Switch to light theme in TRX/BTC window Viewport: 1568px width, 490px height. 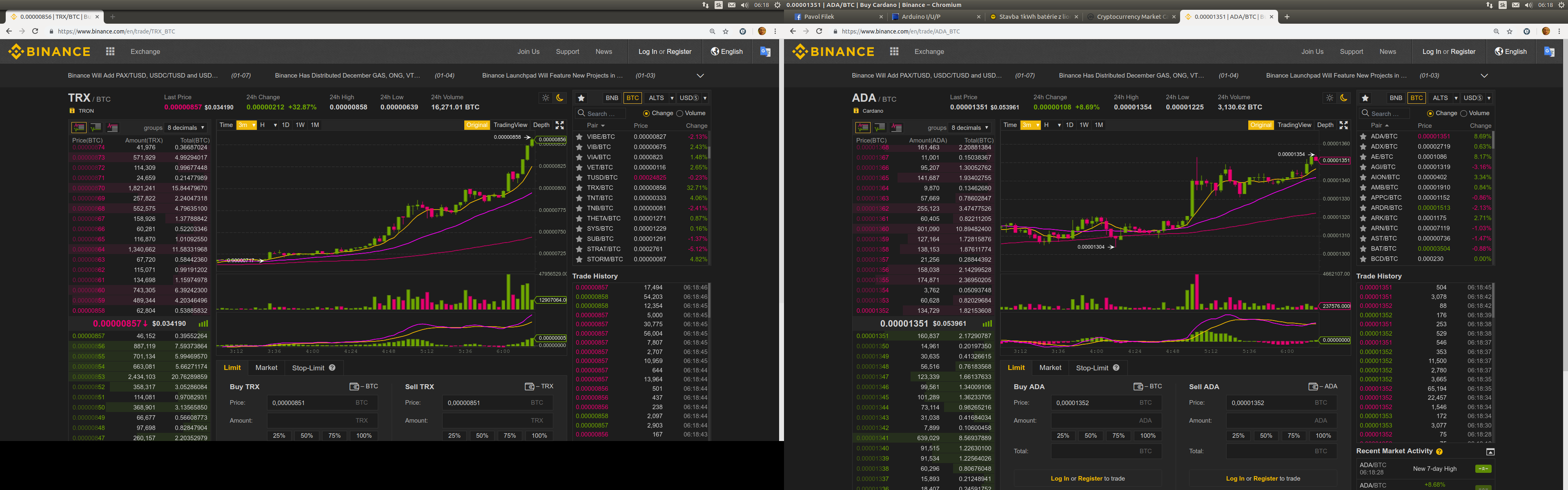546,98
